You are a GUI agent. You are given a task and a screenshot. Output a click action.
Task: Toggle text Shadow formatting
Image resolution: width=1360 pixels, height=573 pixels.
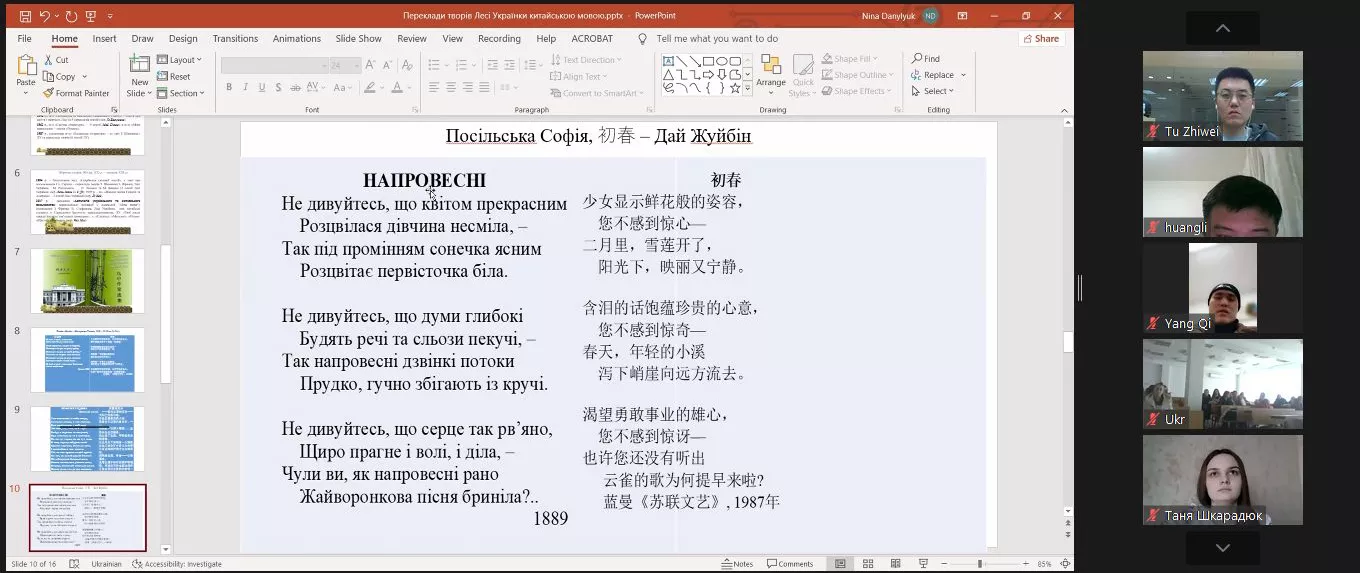[x=279, y=87]
